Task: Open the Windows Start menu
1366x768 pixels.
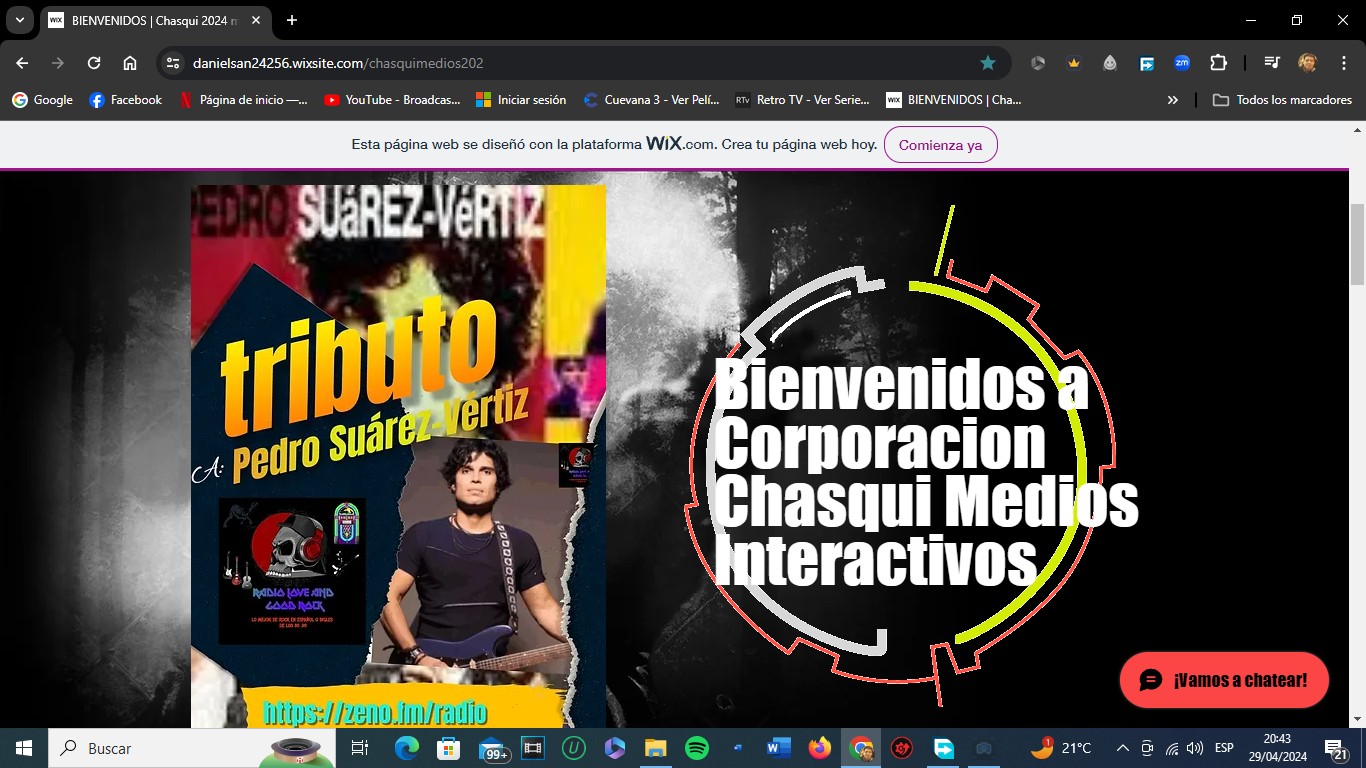Action: pyautogui.click(x=24, y=748)
